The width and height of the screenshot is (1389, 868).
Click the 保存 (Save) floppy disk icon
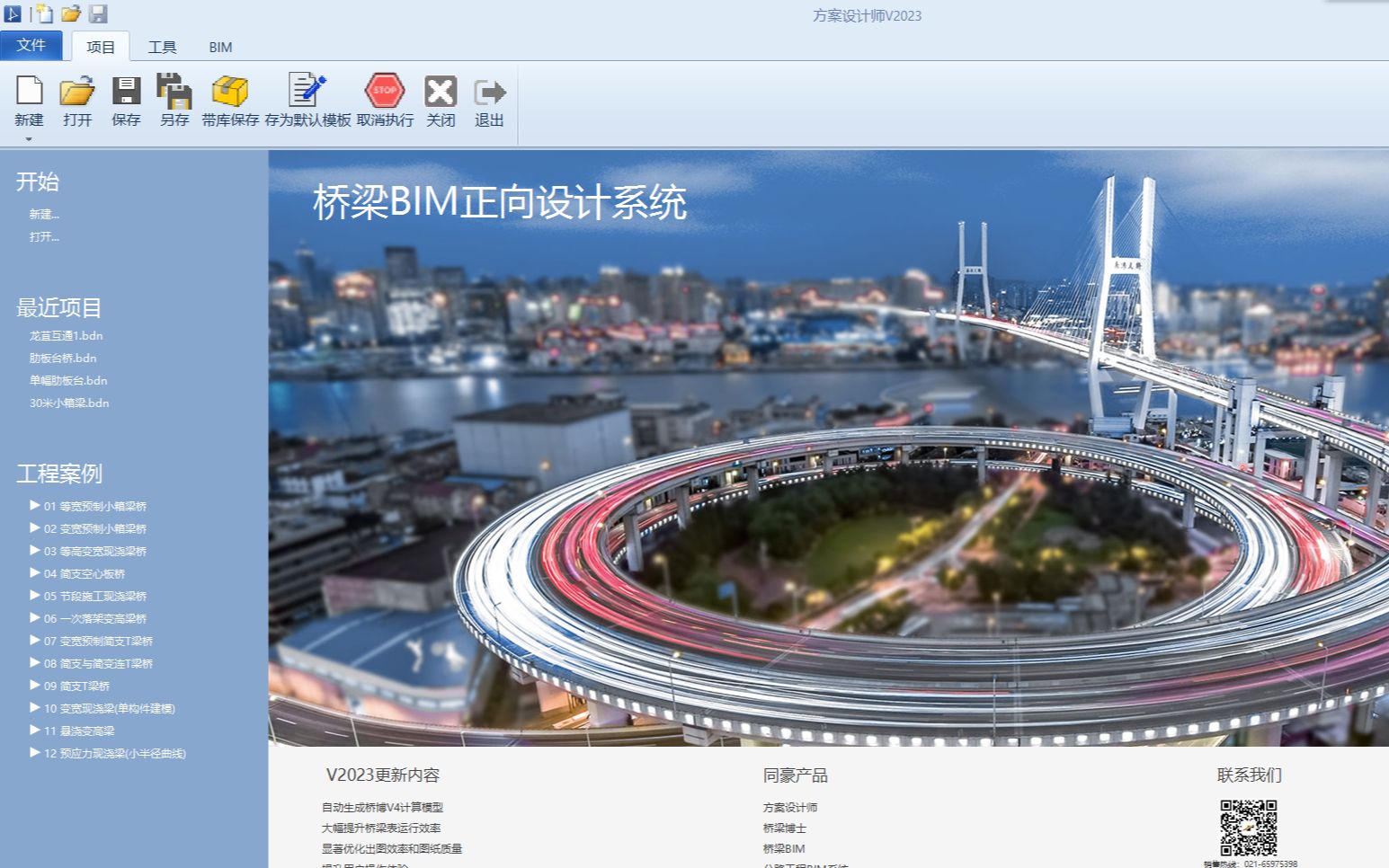[x=126, y=91]
